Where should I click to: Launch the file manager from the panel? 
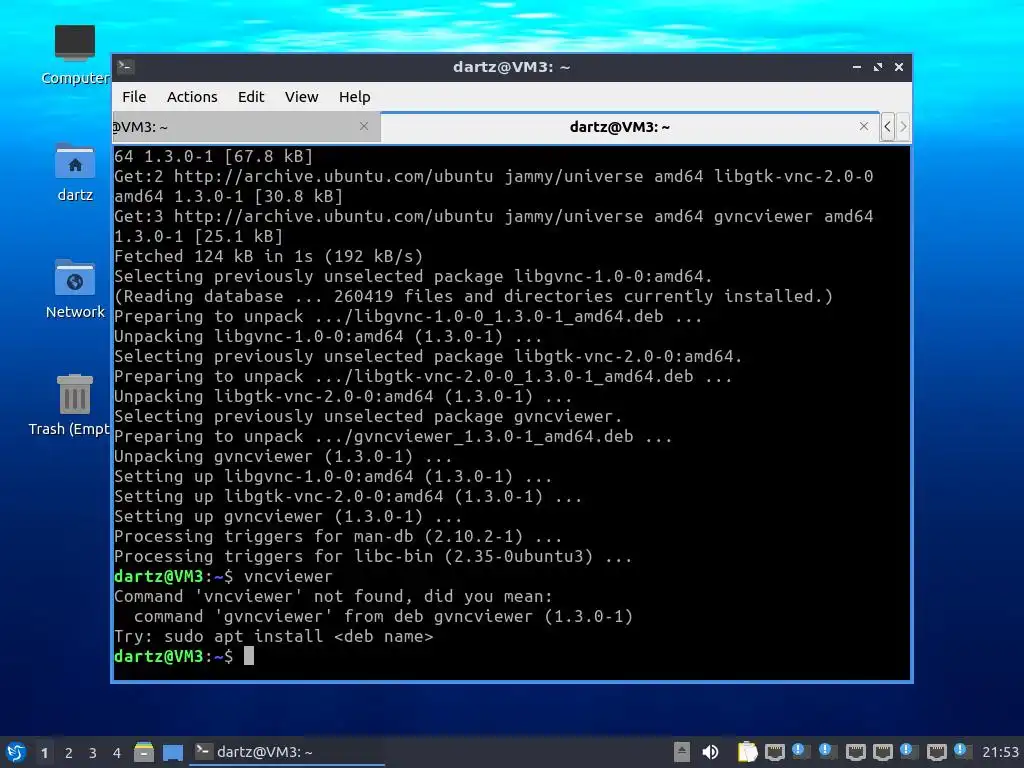click(x=144, y=752)
